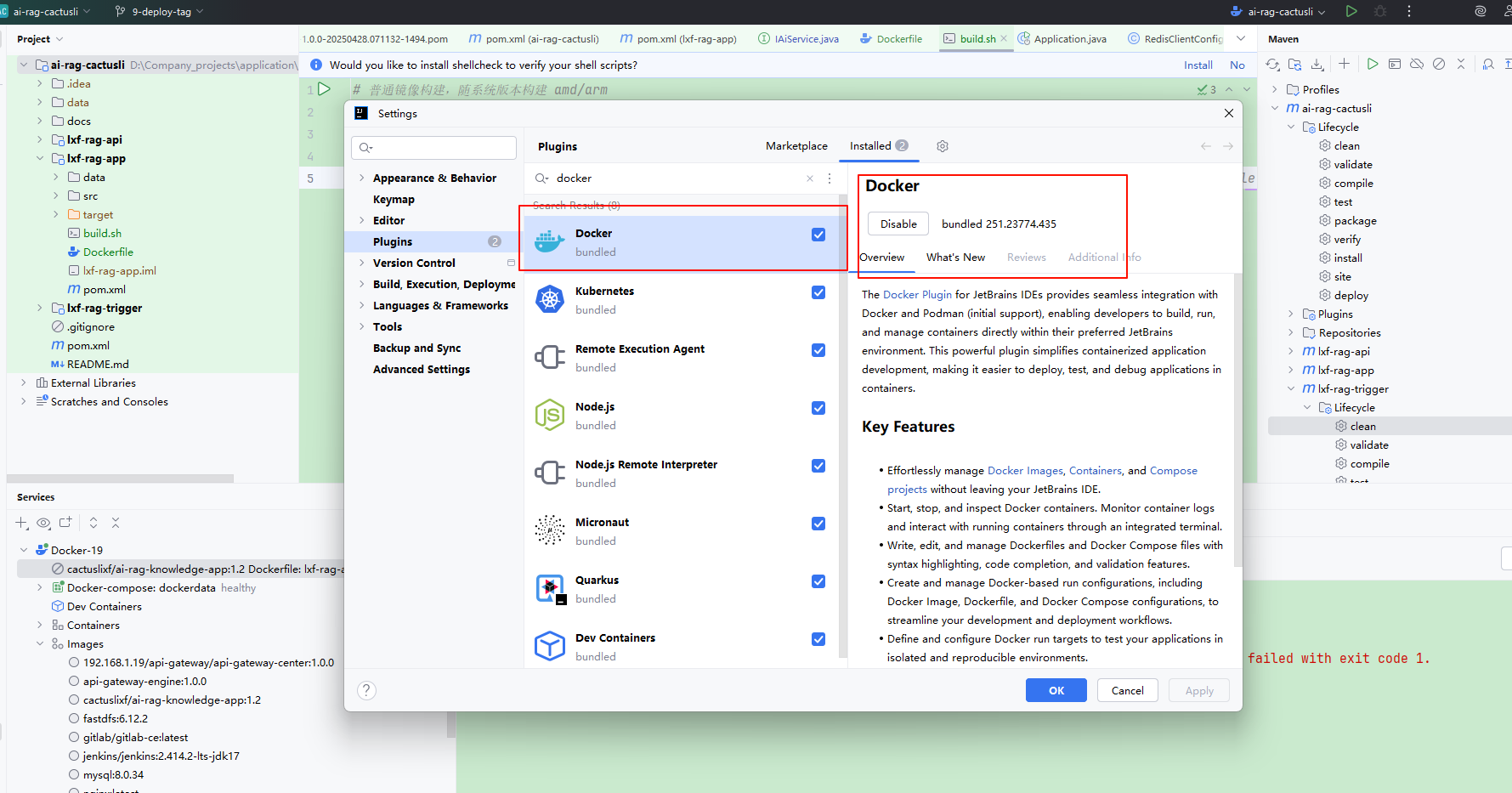
Task: Run Maven Build green play icon
Action: 1373,64
